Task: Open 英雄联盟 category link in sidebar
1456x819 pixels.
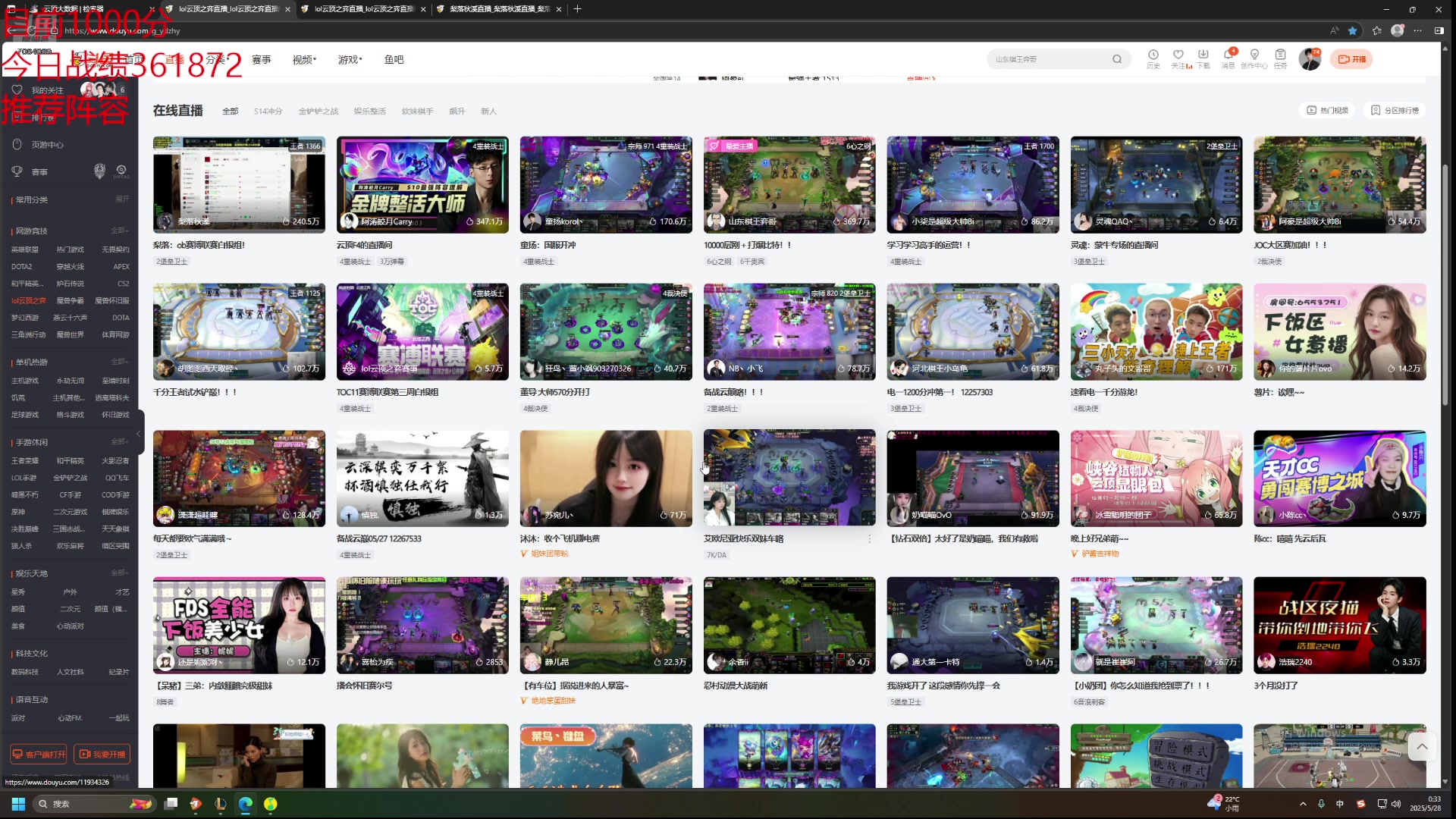Action: click(24, 249)
